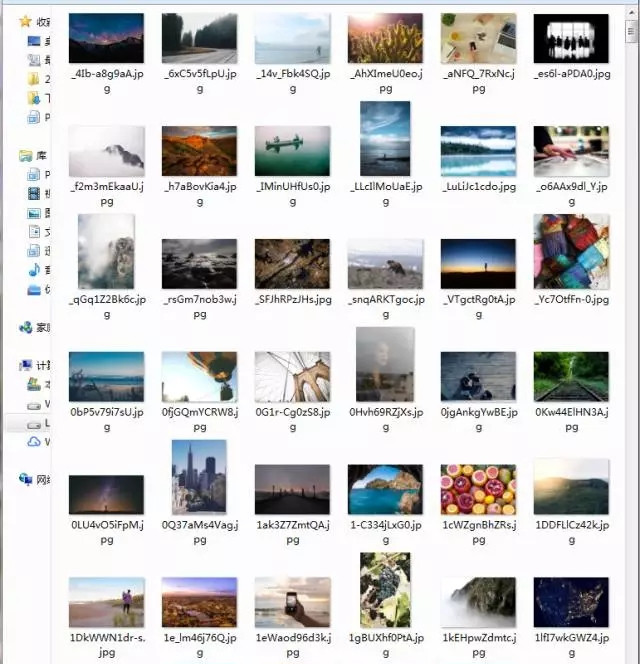Select the _6xC5v5fLpU.jpg foggy road thumbnail
The image size is (640, 664).
click(x=199, y=38)
